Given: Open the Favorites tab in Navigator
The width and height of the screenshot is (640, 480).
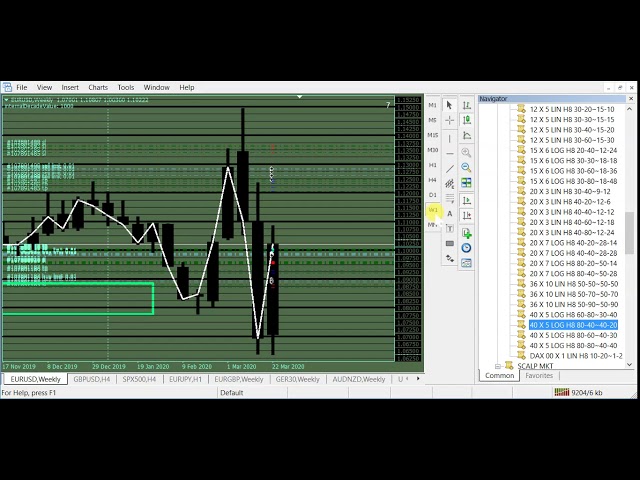Looking at the screenshot, I should coord(539,376).
